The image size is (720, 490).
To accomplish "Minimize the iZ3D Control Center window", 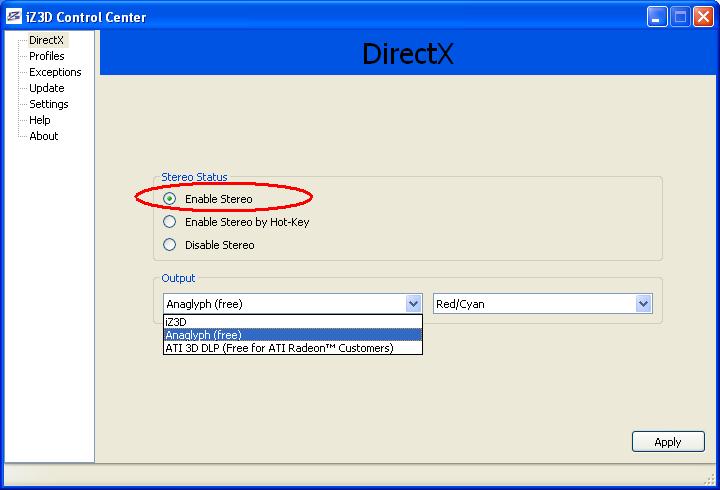I will click(657, 17).
